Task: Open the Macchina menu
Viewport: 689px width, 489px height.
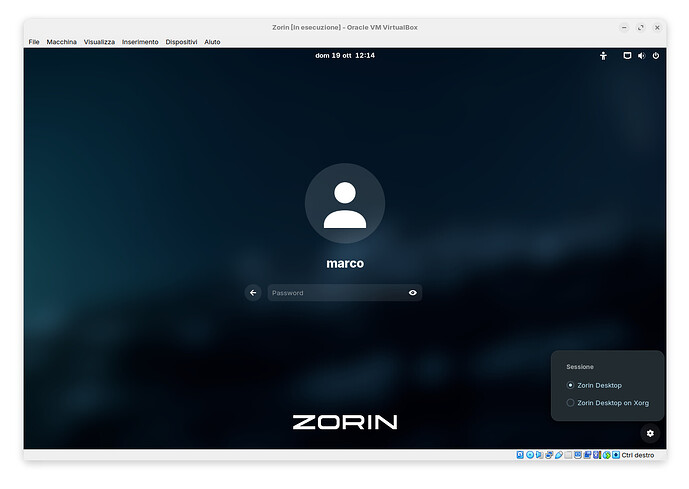Action: coord(61,42)
